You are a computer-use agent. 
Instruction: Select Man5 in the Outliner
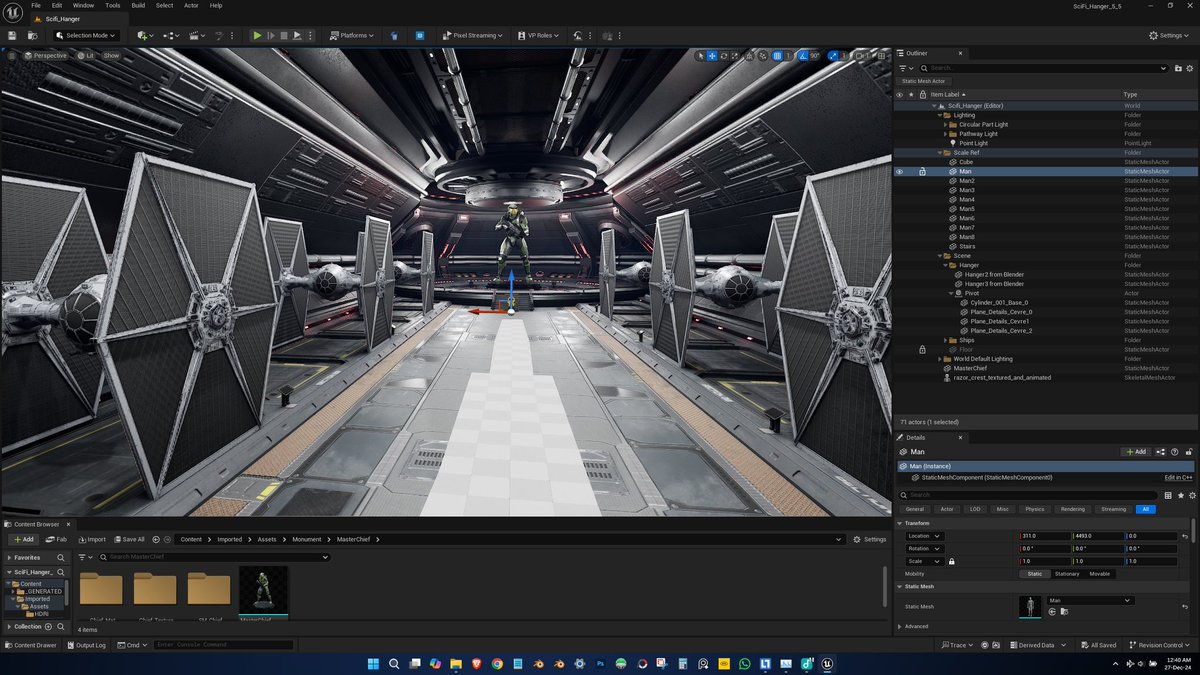[x=967, y=209]
